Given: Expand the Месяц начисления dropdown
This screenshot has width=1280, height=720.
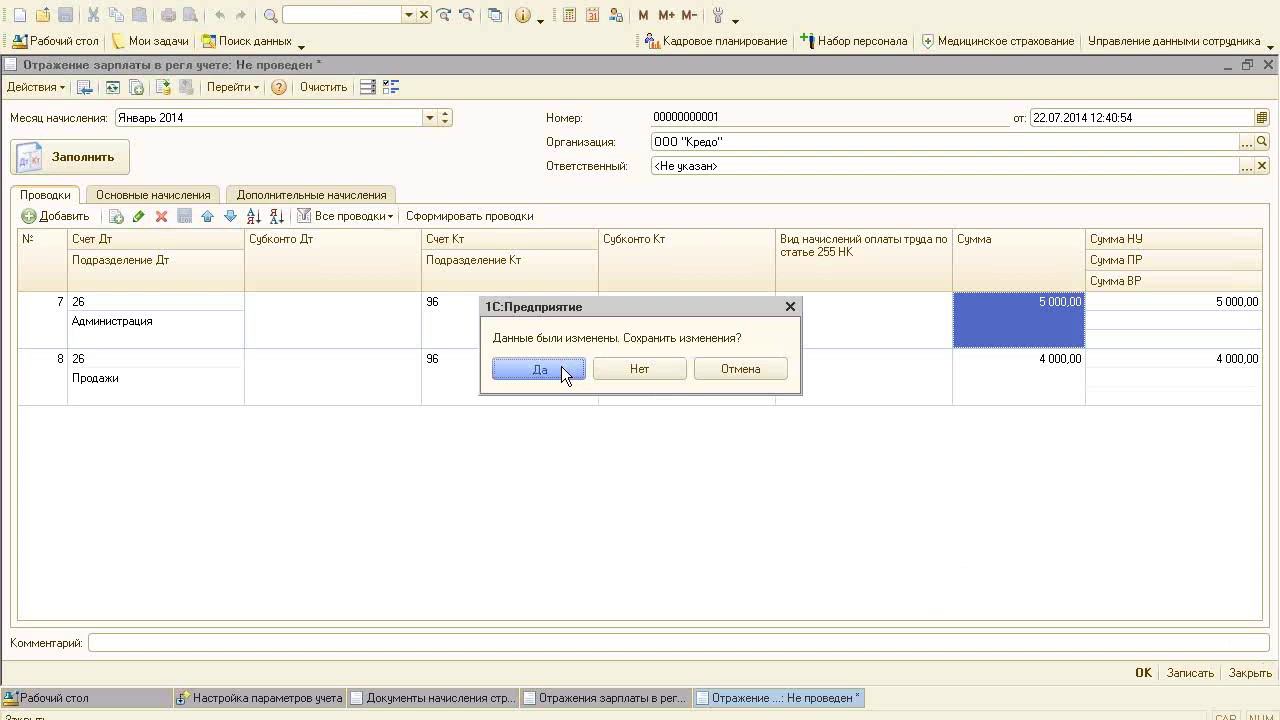Looking at the screenshot, I should pyautogui.click(x=430, y=118).
